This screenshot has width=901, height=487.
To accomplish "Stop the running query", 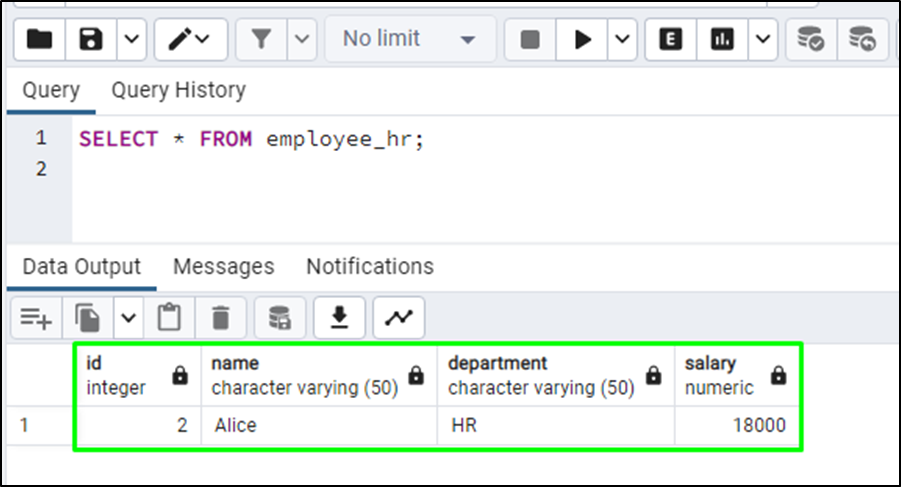I will click(530, 39).
